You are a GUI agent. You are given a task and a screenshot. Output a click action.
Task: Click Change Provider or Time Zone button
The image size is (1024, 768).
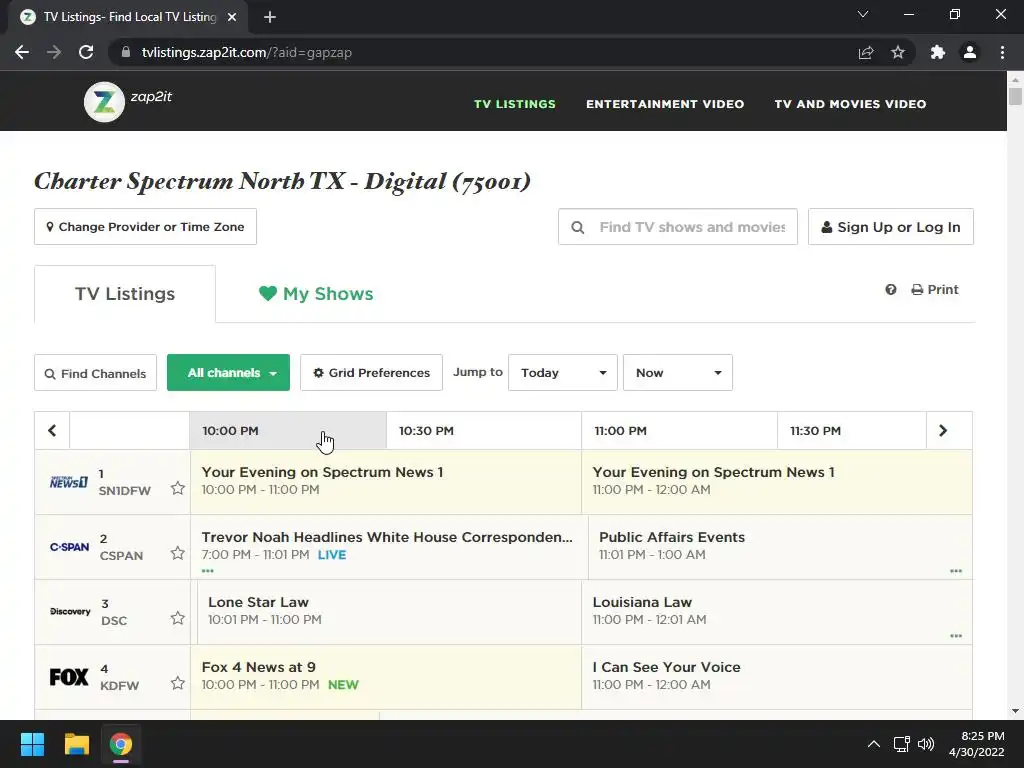(x=146, y=227)
